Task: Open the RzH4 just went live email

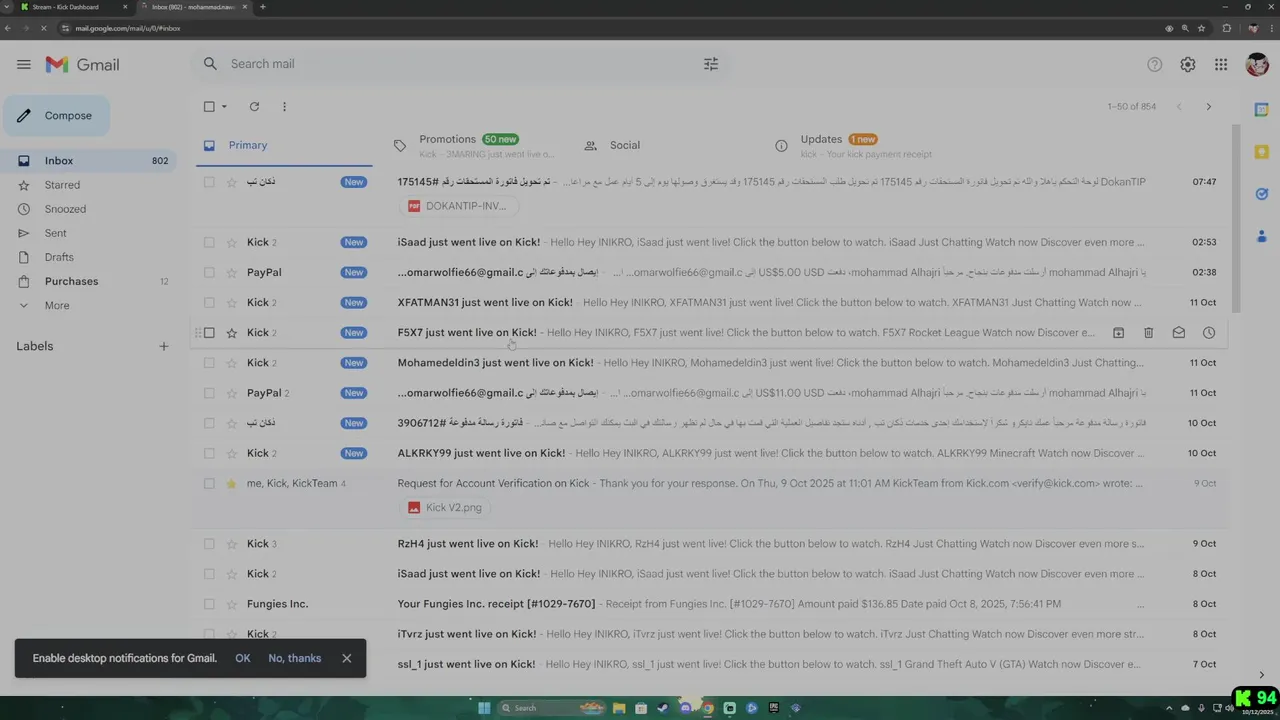Action: (x=710, y=544)
